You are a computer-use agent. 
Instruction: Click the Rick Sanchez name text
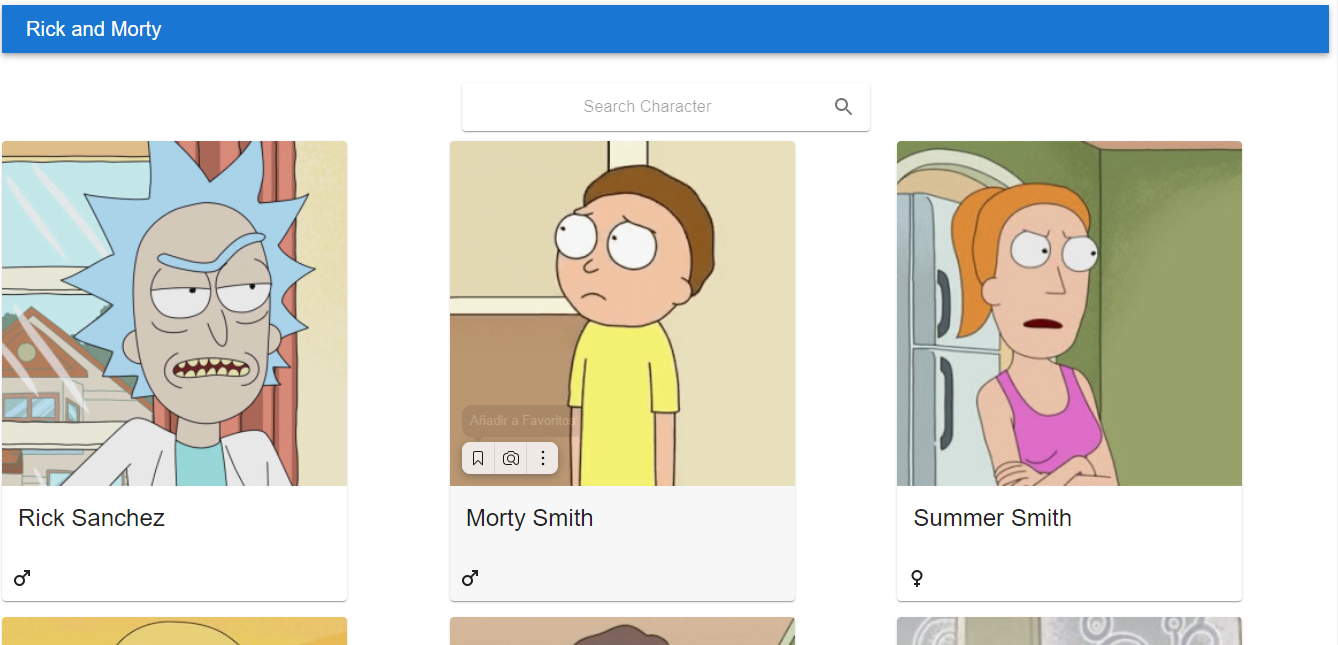pos(91,518)
